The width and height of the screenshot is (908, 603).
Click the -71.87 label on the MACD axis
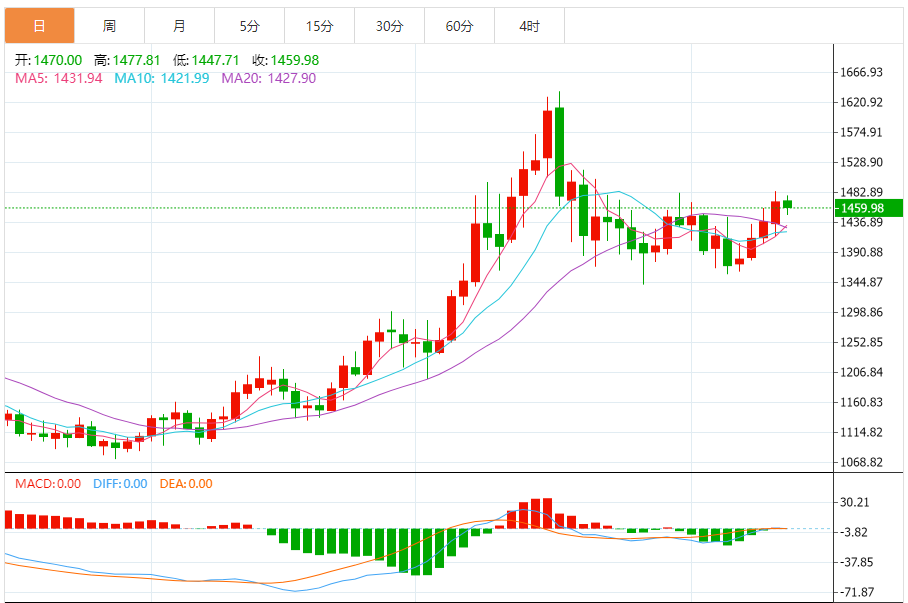pos(858,592)
